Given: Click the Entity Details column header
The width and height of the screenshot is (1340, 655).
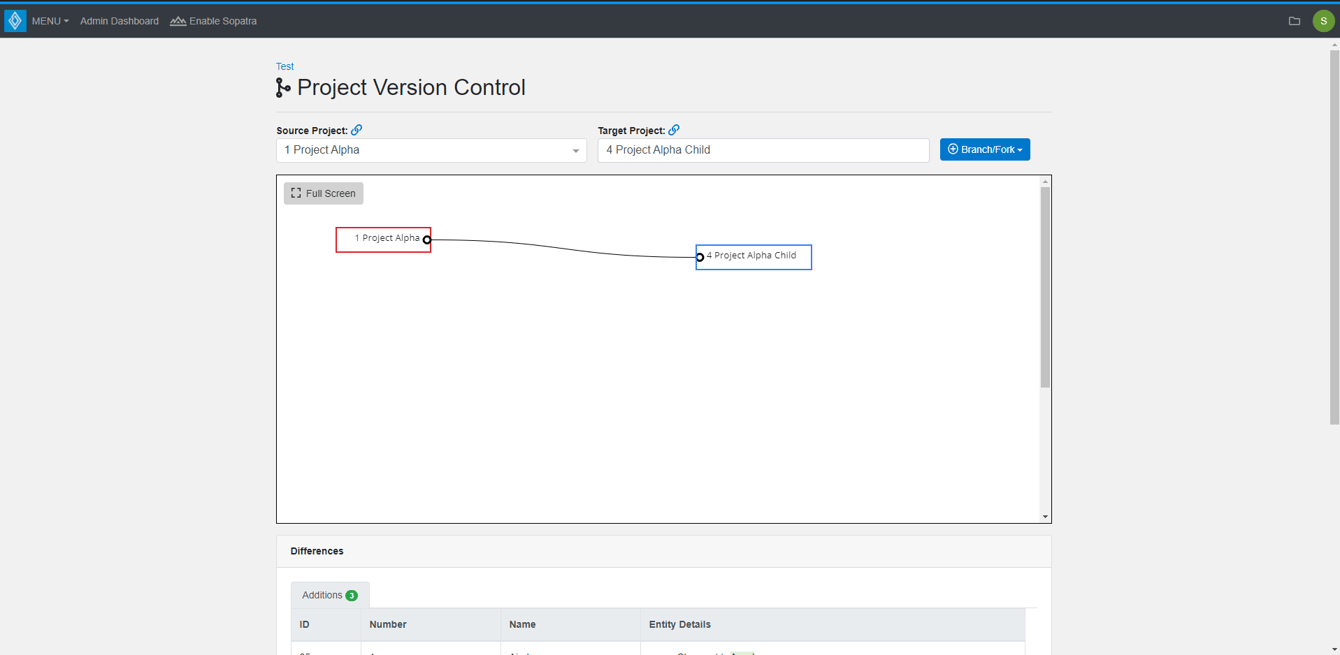Looking at the screenshot, I should coord(833,624).
